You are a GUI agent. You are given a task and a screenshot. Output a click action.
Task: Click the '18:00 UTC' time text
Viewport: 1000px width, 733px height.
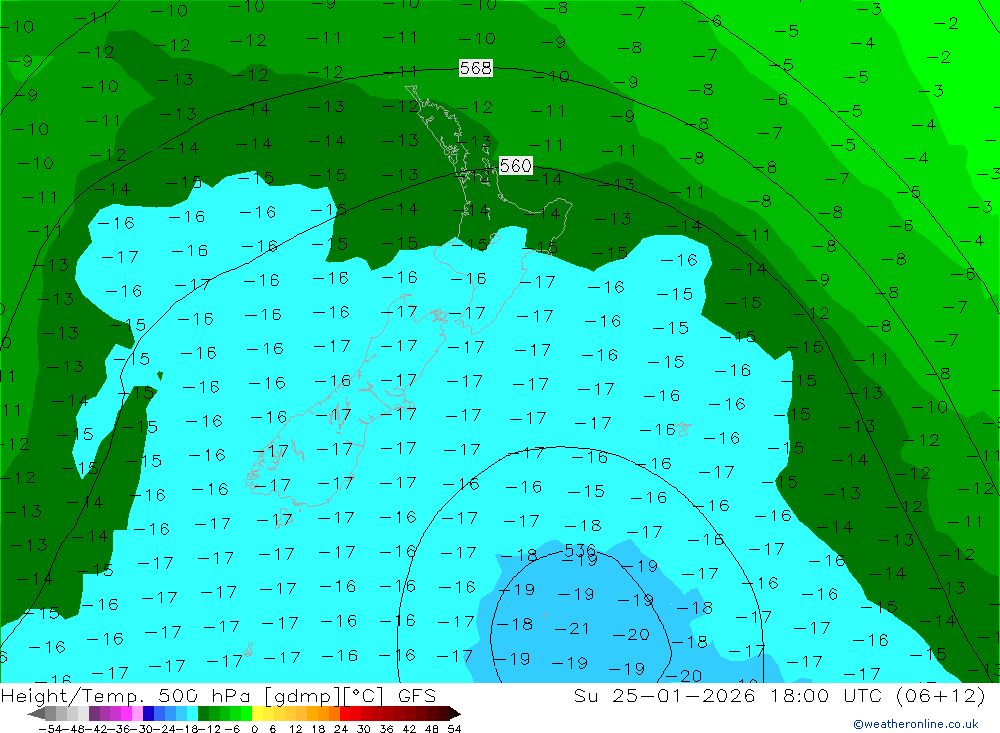click(826, 695)
